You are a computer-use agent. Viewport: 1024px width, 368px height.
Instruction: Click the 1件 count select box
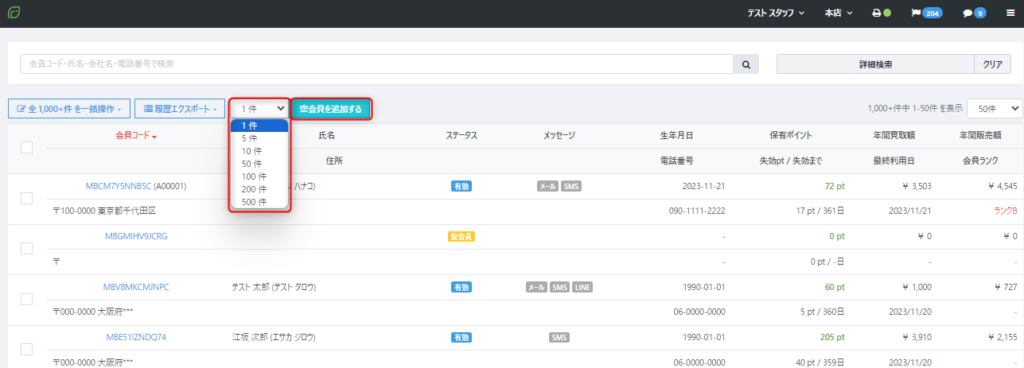(259, 109)
